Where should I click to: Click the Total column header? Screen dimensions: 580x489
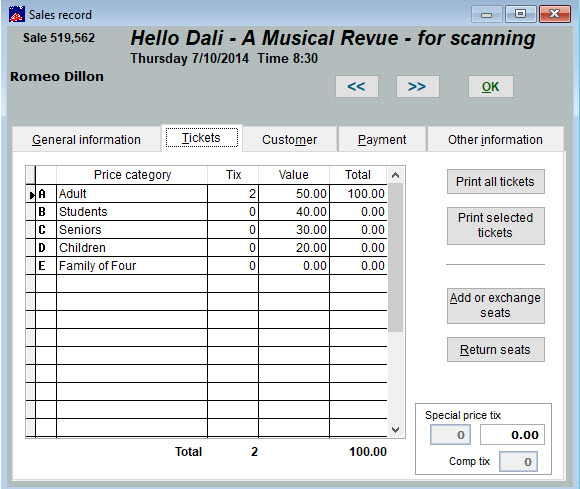(x=358, y=175)
